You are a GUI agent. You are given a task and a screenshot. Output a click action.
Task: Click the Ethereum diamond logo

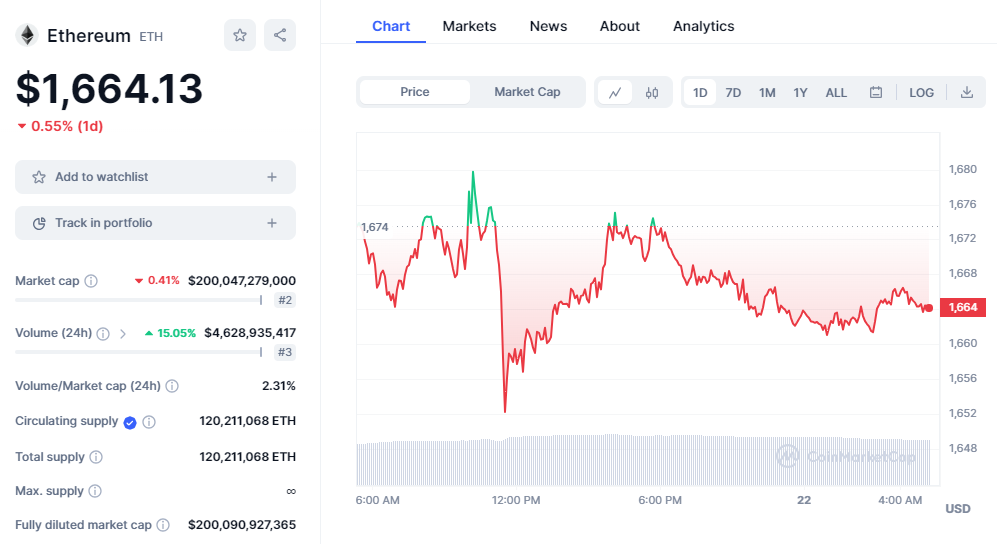click(x=27, y=35)
